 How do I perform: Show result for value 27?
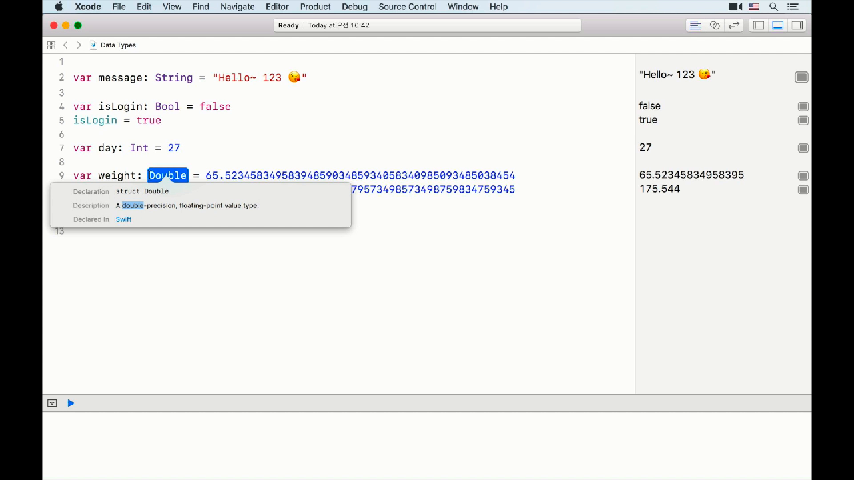[x=803, y=148]
